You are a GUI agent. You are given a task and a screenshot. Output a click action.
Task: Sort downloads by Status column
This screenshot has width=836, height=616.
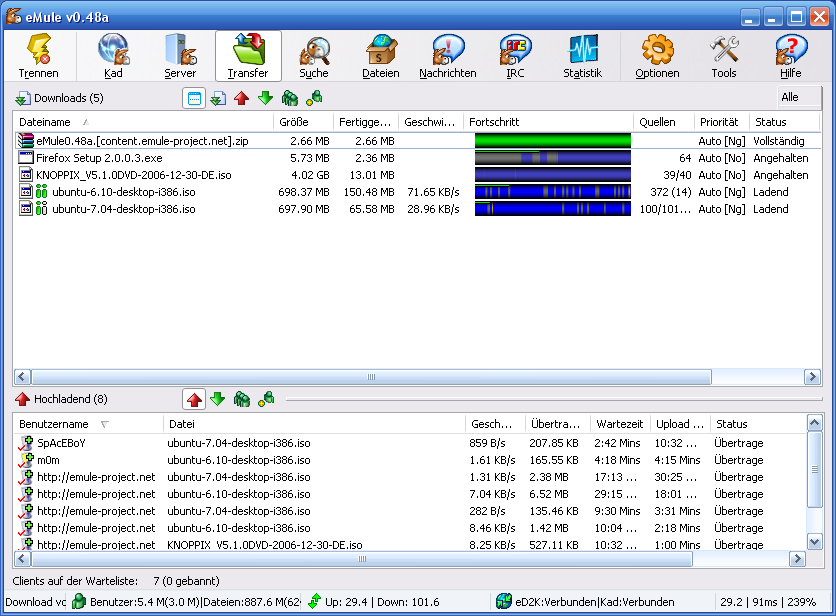pyautogui.click(x=784, y=122)
